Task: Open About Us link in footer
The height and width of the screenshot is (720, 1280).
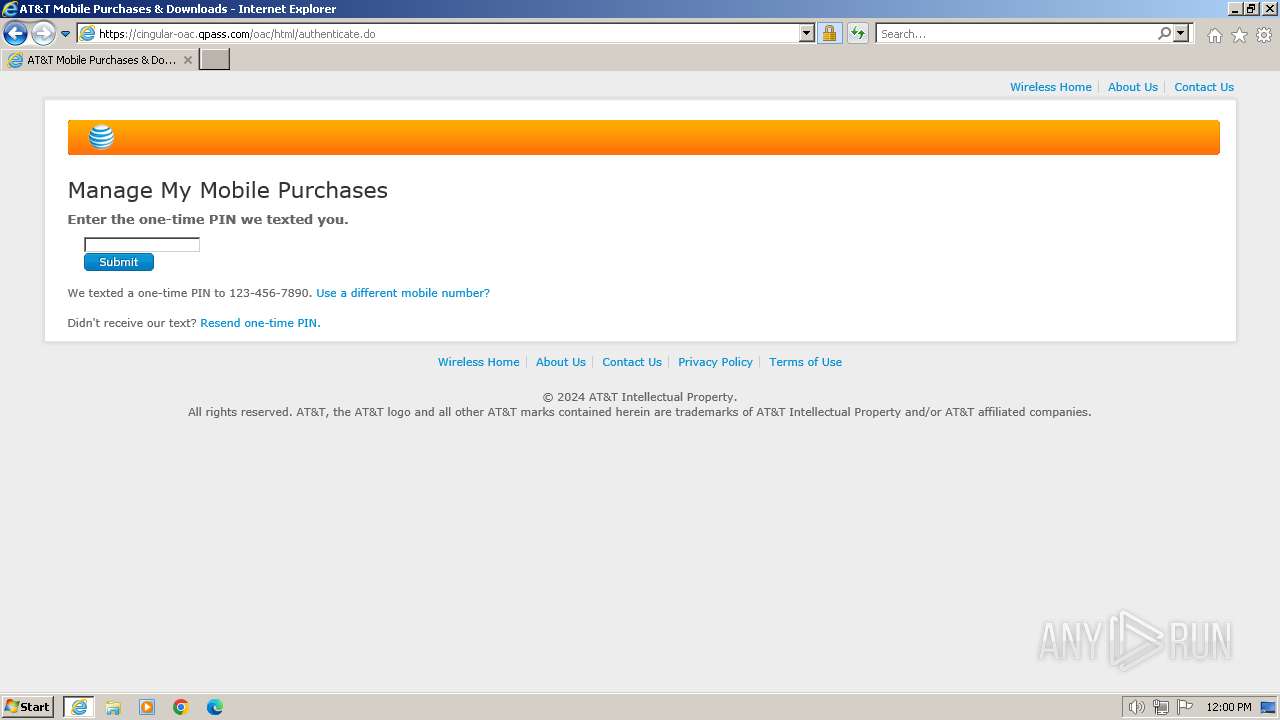Action: pyautogui.click(x=560, y=362)
